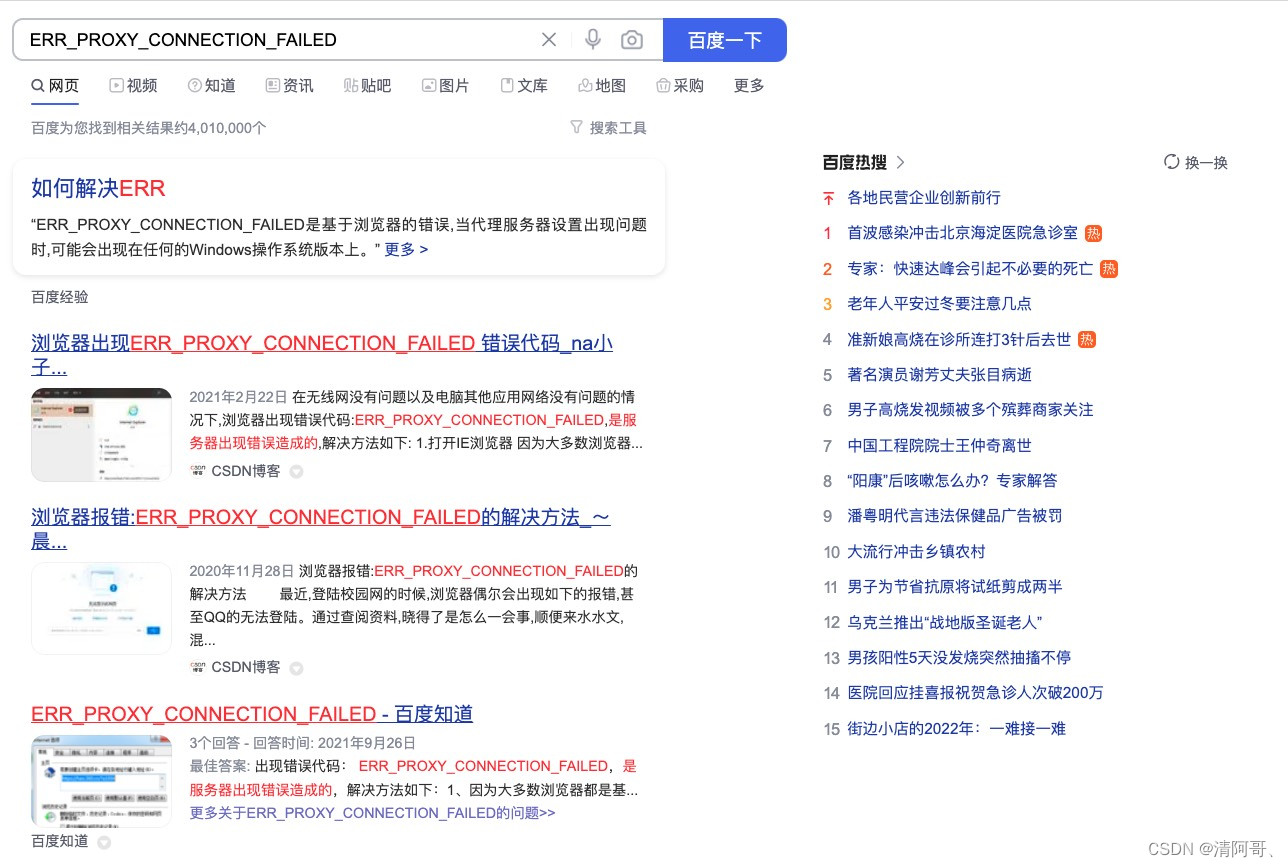
Task: Expand dropdown arrow beside first CSDN博客 source
Action: 296,471
